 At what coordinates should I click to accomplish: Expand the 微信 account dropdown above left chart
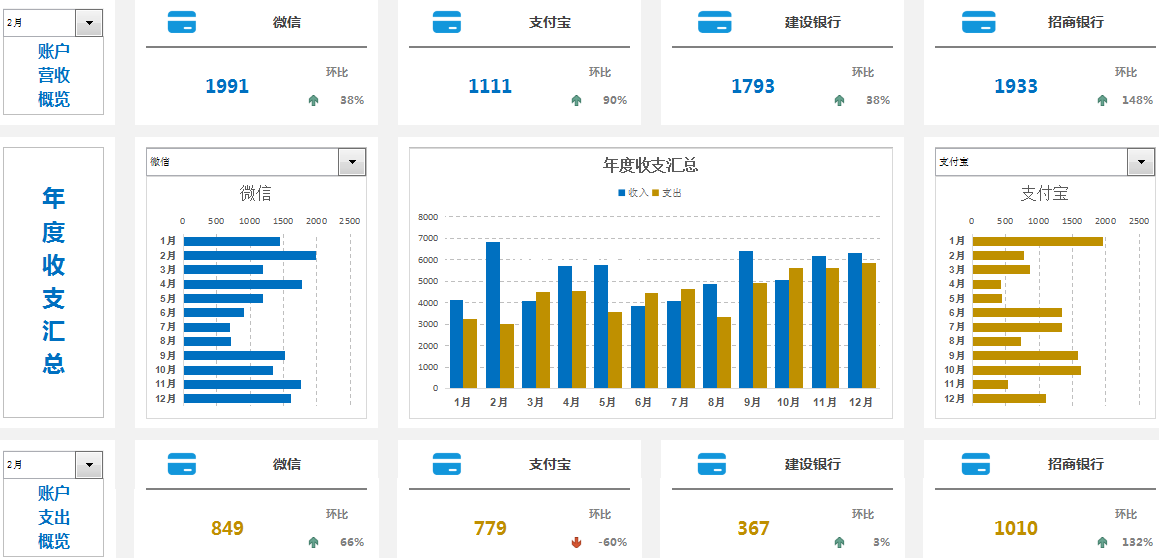353,162
